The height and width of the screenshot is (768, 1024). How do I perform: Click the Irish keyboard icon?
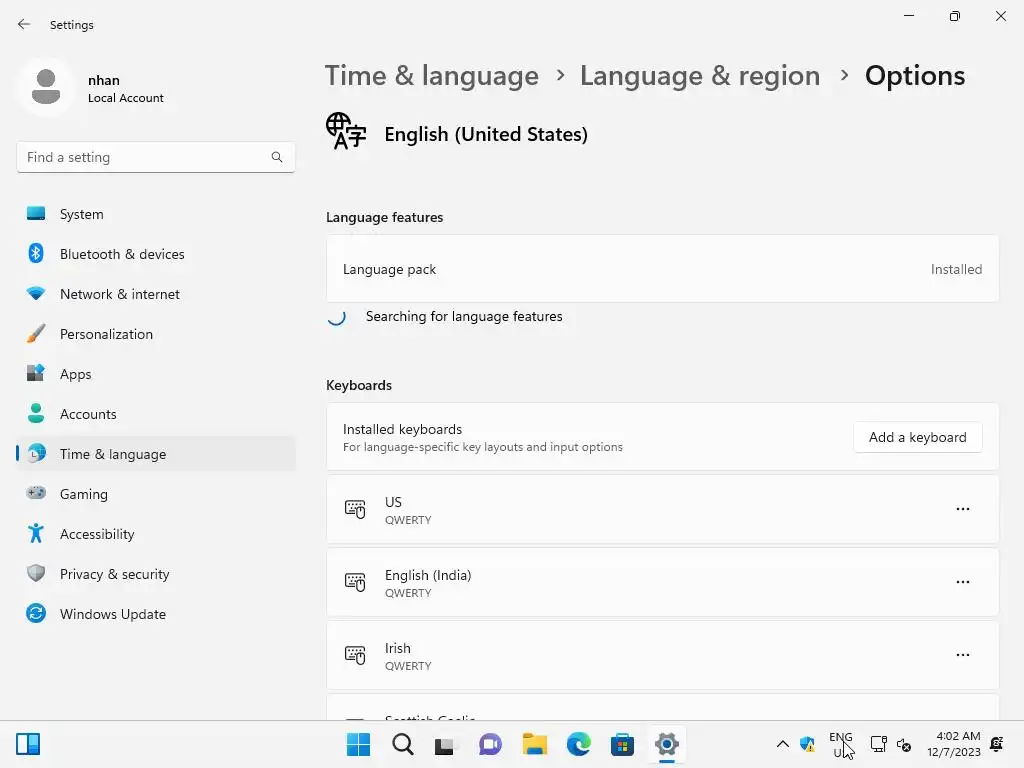355,655
